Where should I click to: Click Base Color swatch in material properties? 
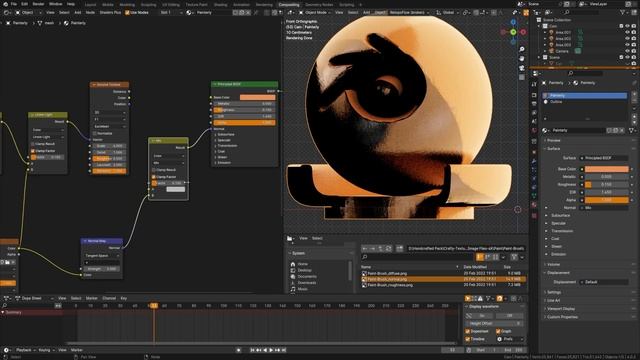[607, 169]
